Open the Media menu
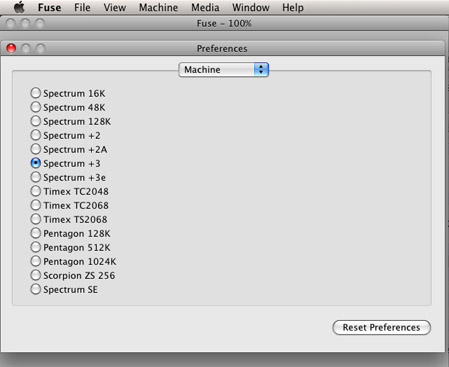 click(205, 7)
